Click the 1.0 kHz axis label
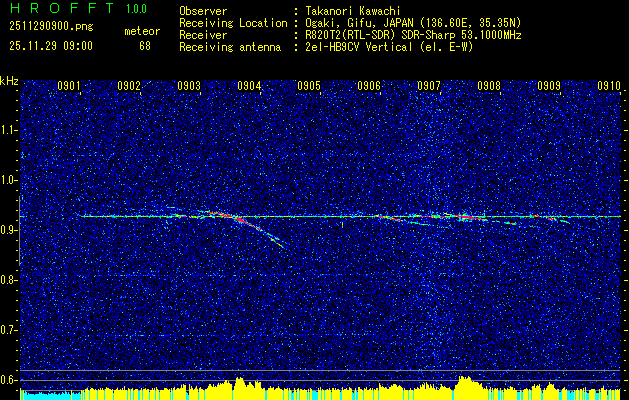This screenshot has height=400, width=629. pos(8,180)
